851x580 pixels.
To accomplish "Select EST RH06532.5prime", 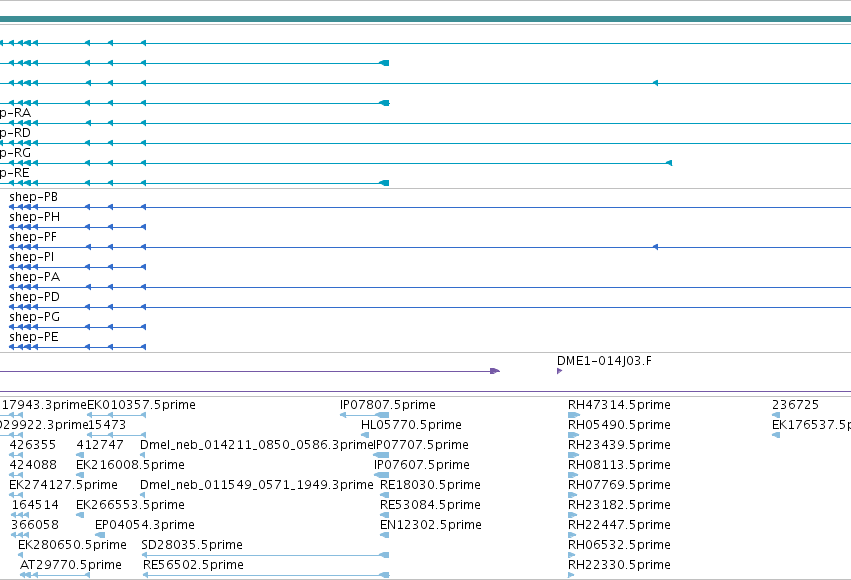I will click(619, 545).
